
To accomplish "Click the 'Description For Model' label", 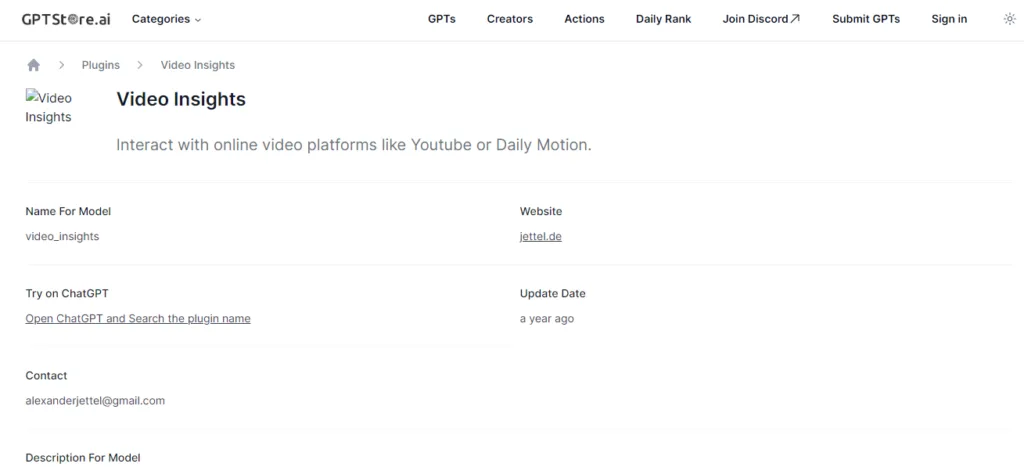I will (x=83, y=458).
